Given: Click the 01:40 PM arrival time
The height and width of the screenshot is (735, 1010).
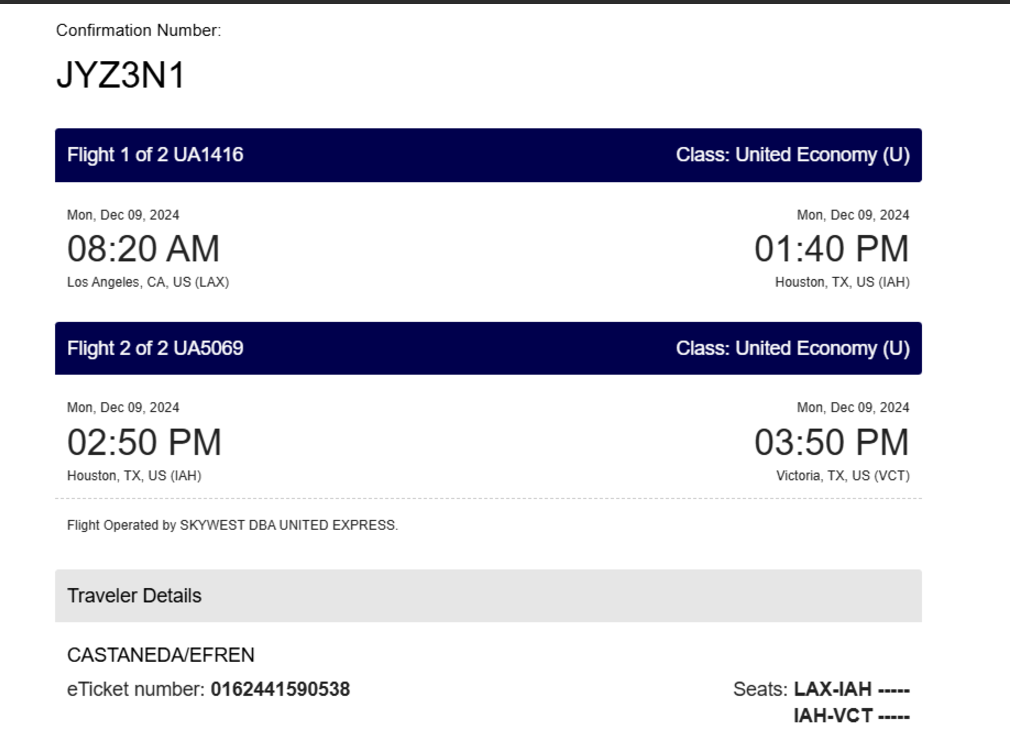Looking at the screenshot, I should [832, 249].
